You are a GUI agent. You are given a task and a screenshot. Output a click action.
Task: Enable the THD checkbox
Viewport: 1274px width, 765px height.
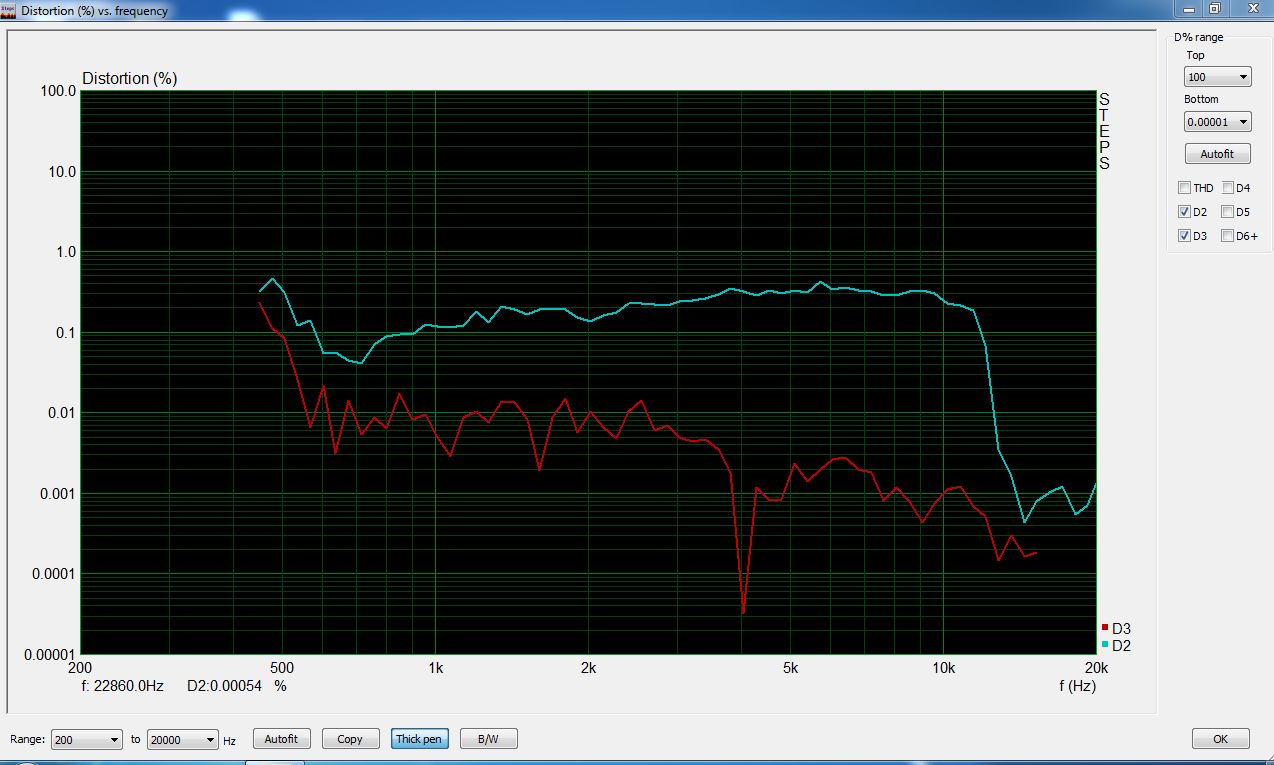[1185, 188]
